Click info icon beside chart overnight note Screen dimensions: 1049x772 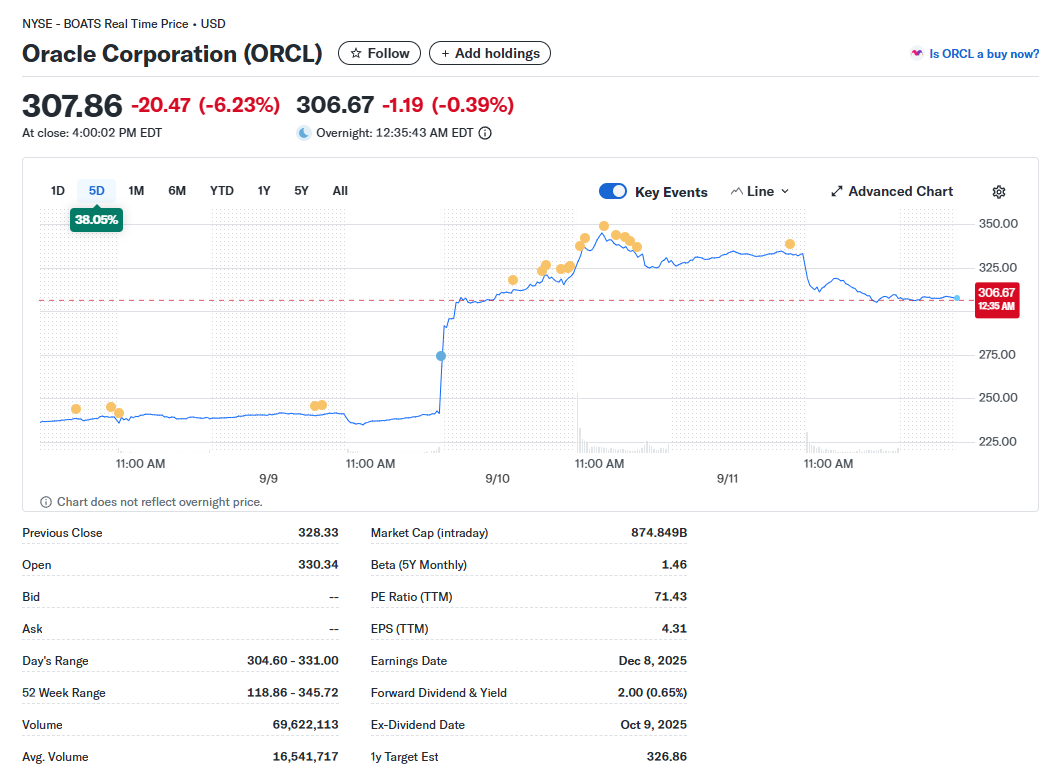click(x=46, y=502)
